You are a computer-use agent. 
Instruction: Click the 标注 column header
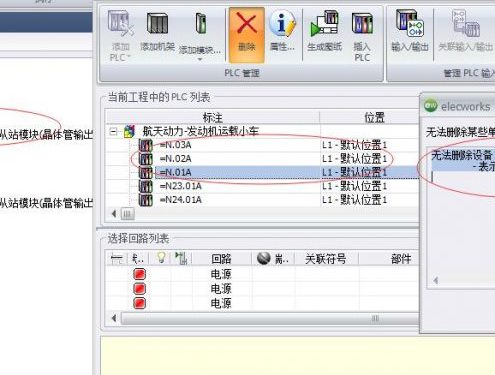[x=213, y=117]
